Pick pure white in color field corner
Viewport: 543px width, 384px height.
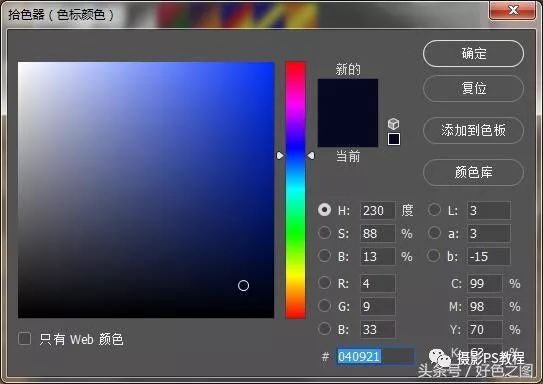(x=19, y=63)
